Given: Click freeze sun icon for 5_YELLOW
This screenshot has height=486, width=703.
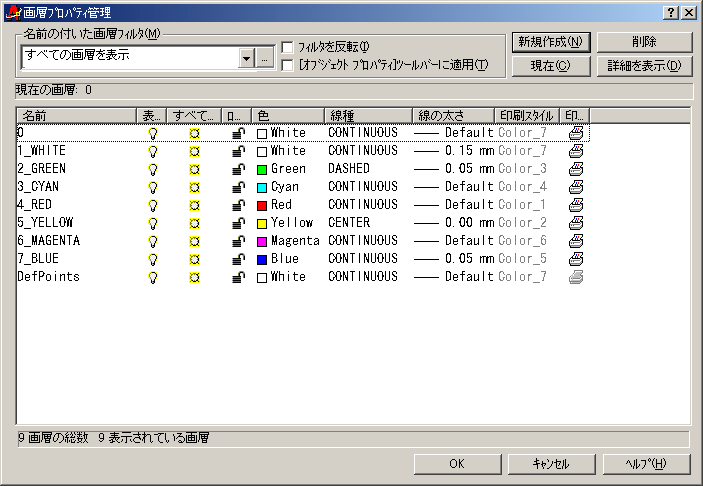Looking at the screenshot, I should pyautogui.click(x=194, y=223).
